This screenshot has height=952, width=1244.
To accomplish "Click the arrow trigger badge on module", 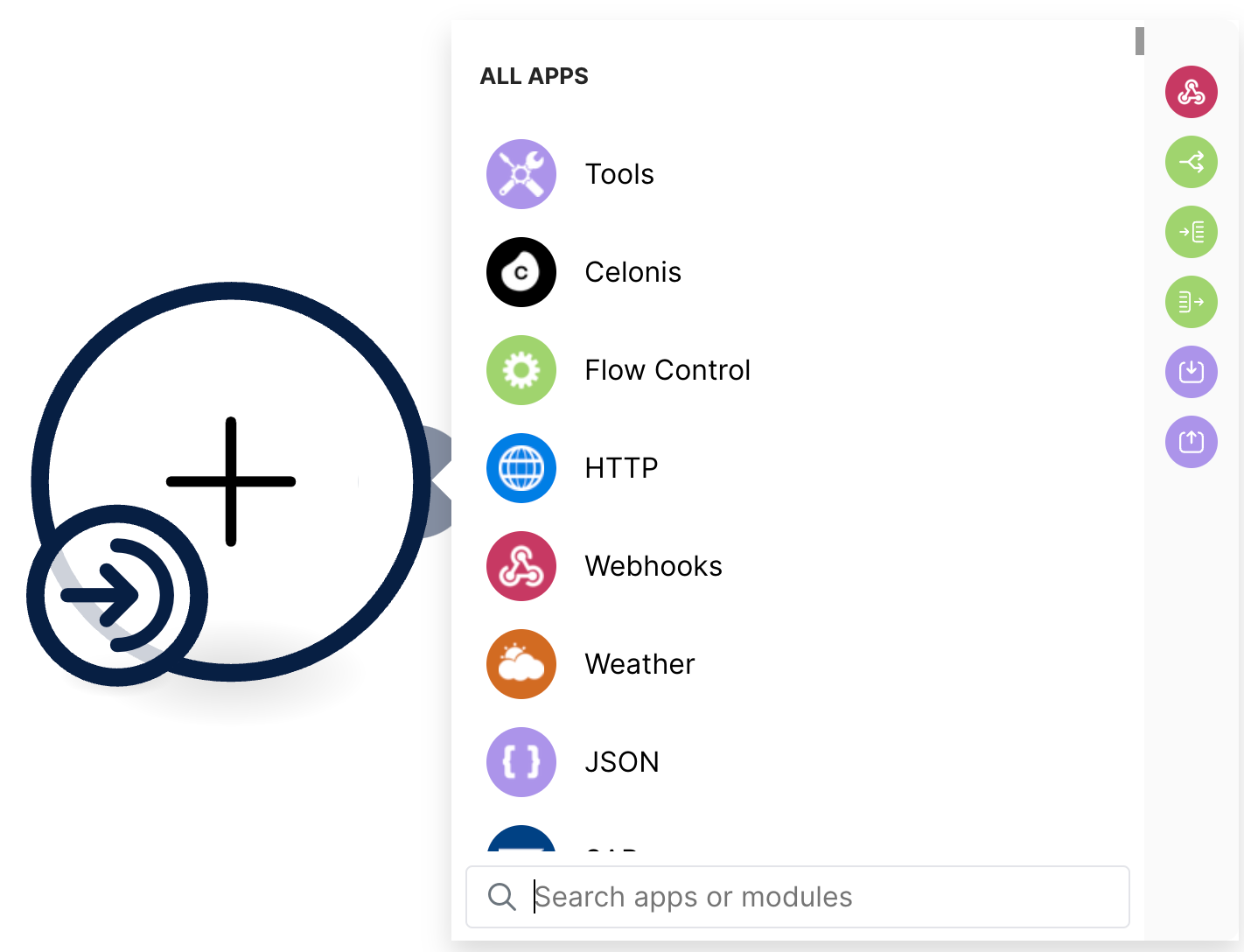I will pos(117,596).
